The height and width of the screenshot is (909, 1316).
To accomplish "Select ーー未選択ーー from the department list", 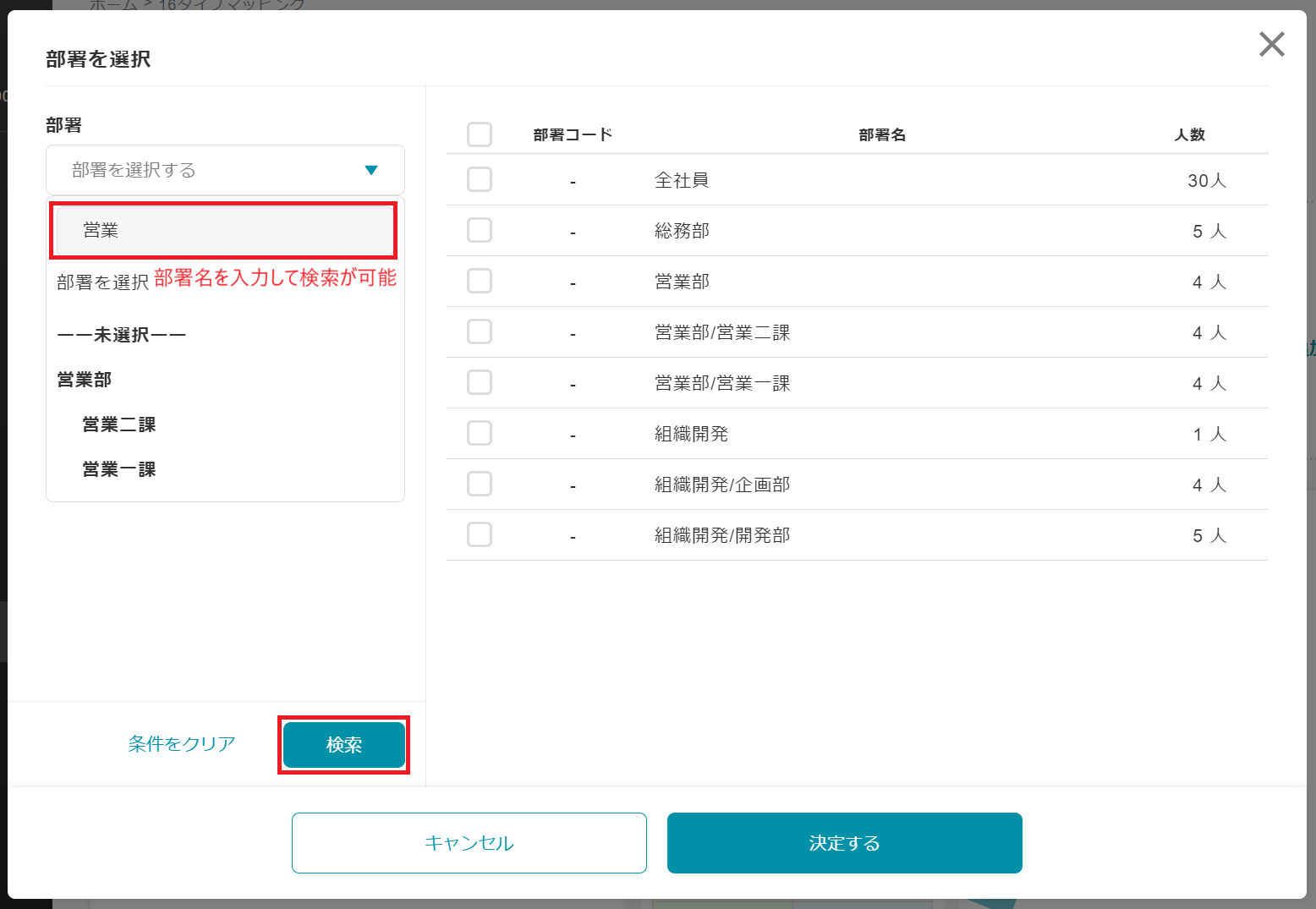I will click(120, 334).
